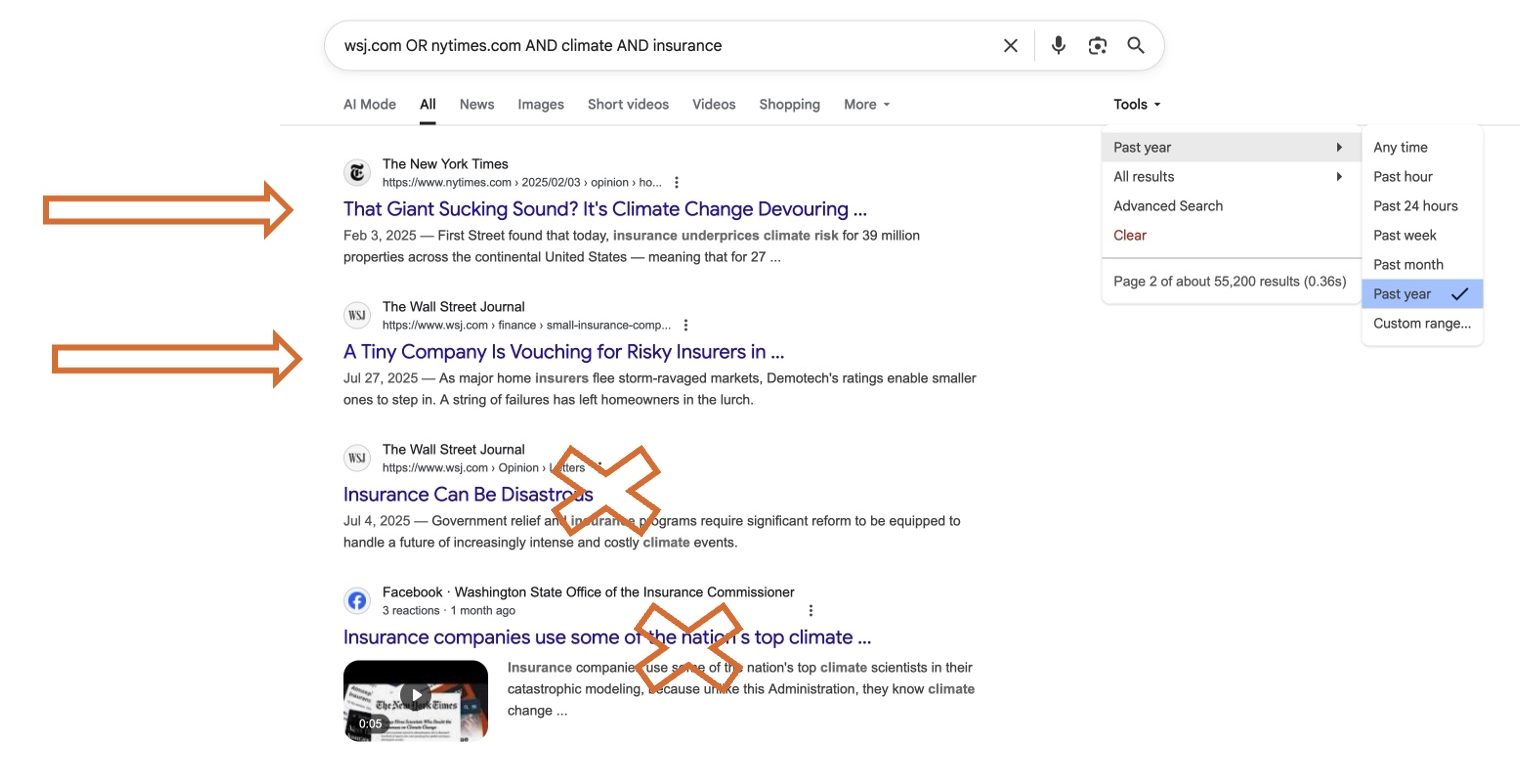Select the All results tab

[428, 104]
